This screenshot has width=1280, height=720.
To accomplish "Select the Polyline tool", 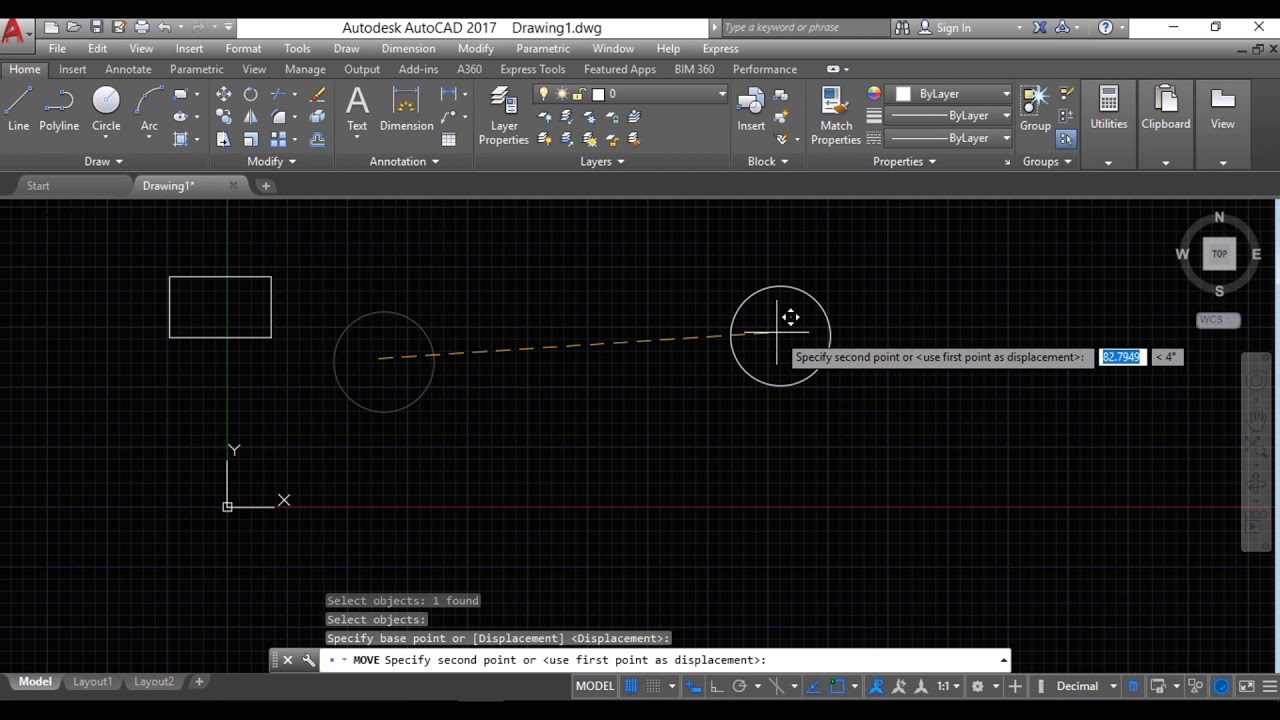I will (x=59, y=108).
